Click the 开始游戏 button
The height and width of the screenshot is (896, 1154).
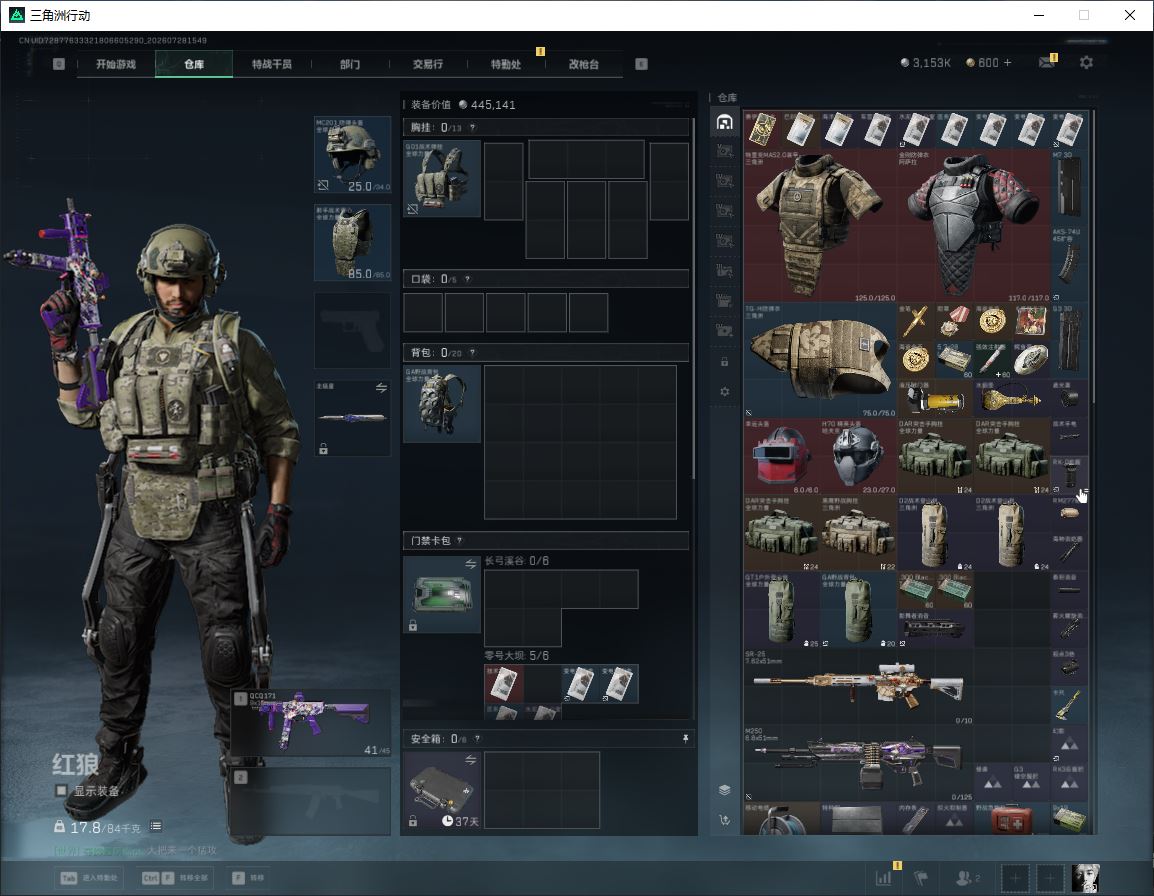(x=116, y=64)
